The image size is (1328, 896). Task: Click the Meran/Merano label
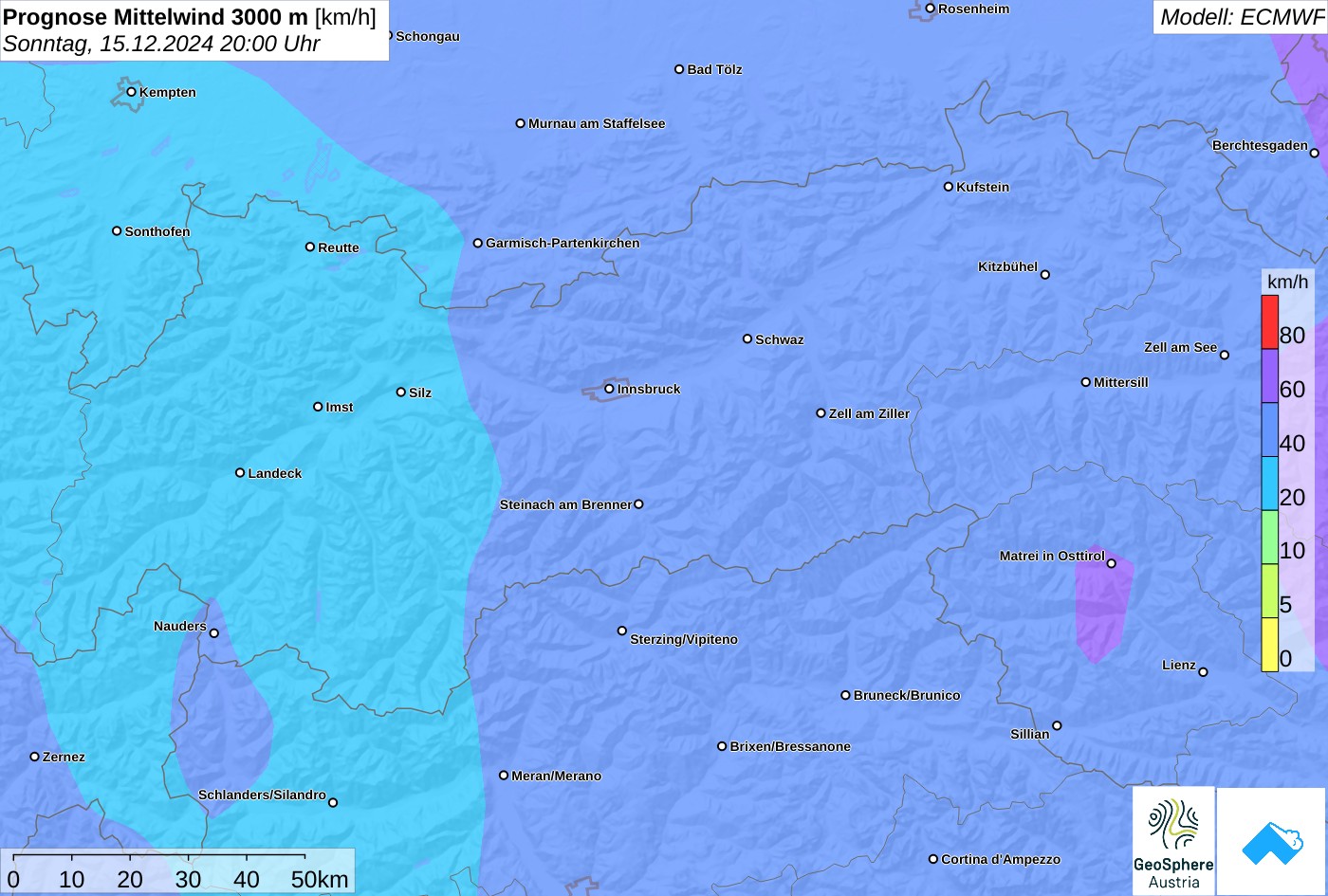click(x=557, y=777)
